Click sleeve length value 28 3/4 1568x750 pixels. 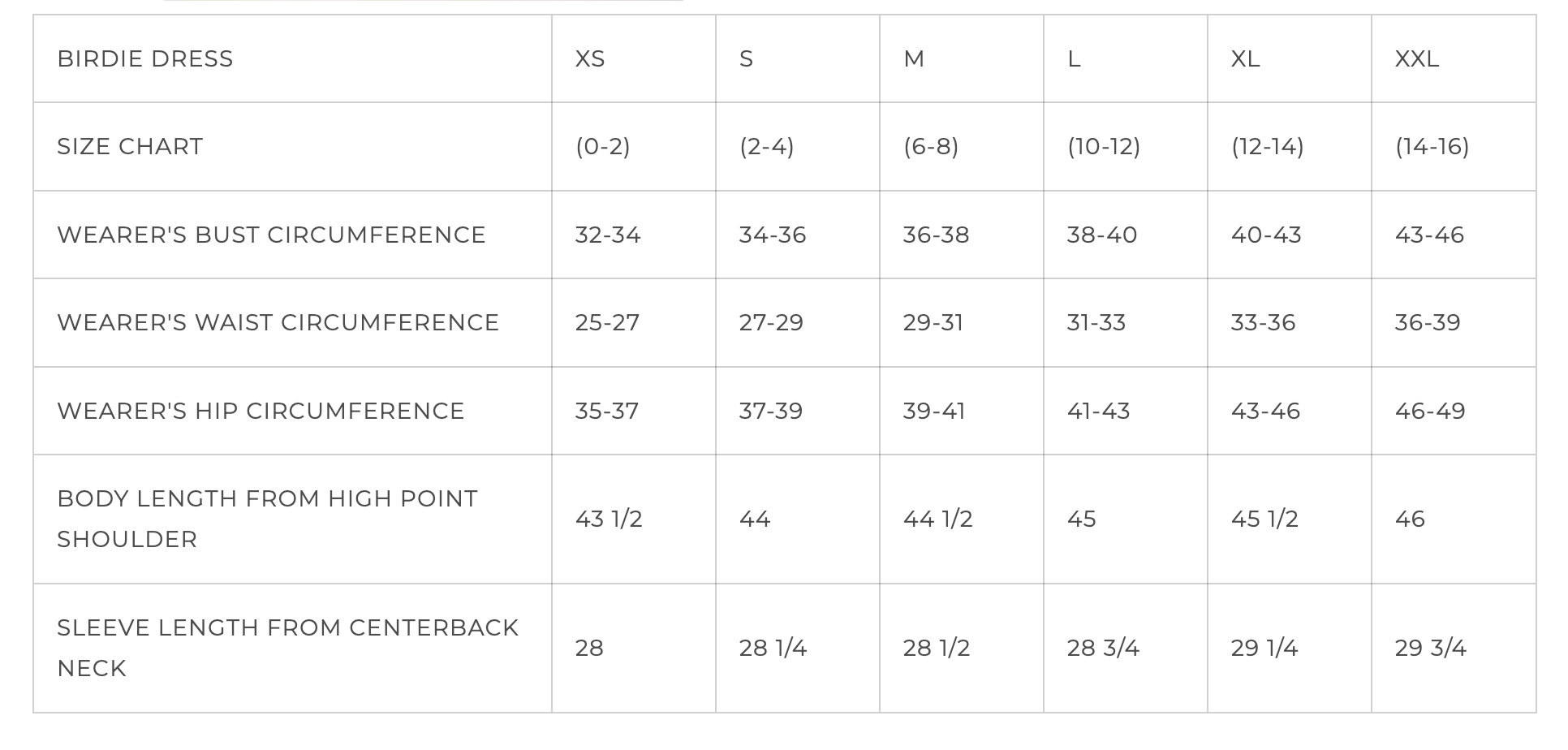[x=1103, y=649]
